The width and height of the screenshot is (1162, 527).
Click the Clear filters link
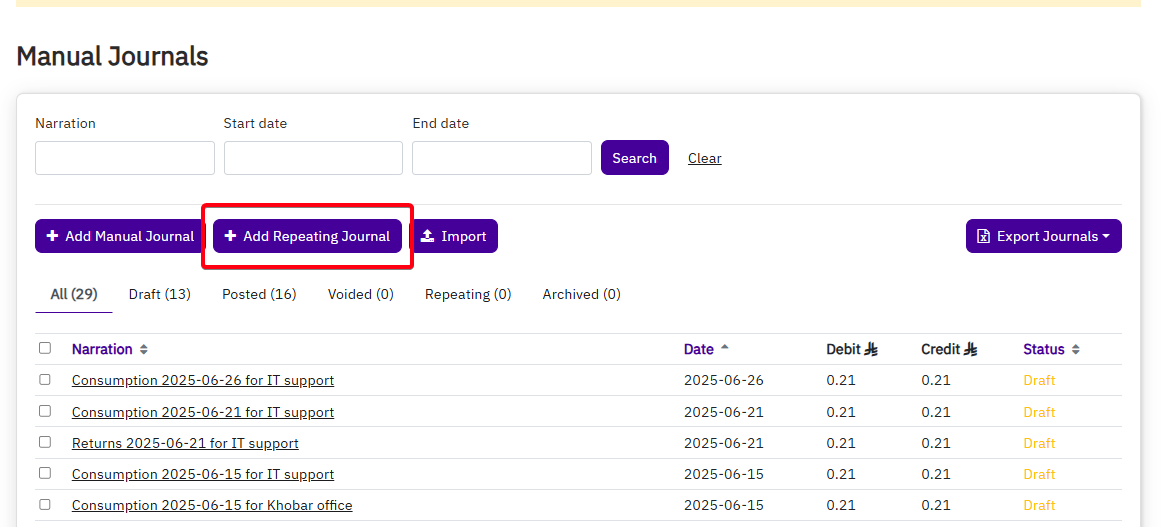pyautogui.click(x=704, y=159)
